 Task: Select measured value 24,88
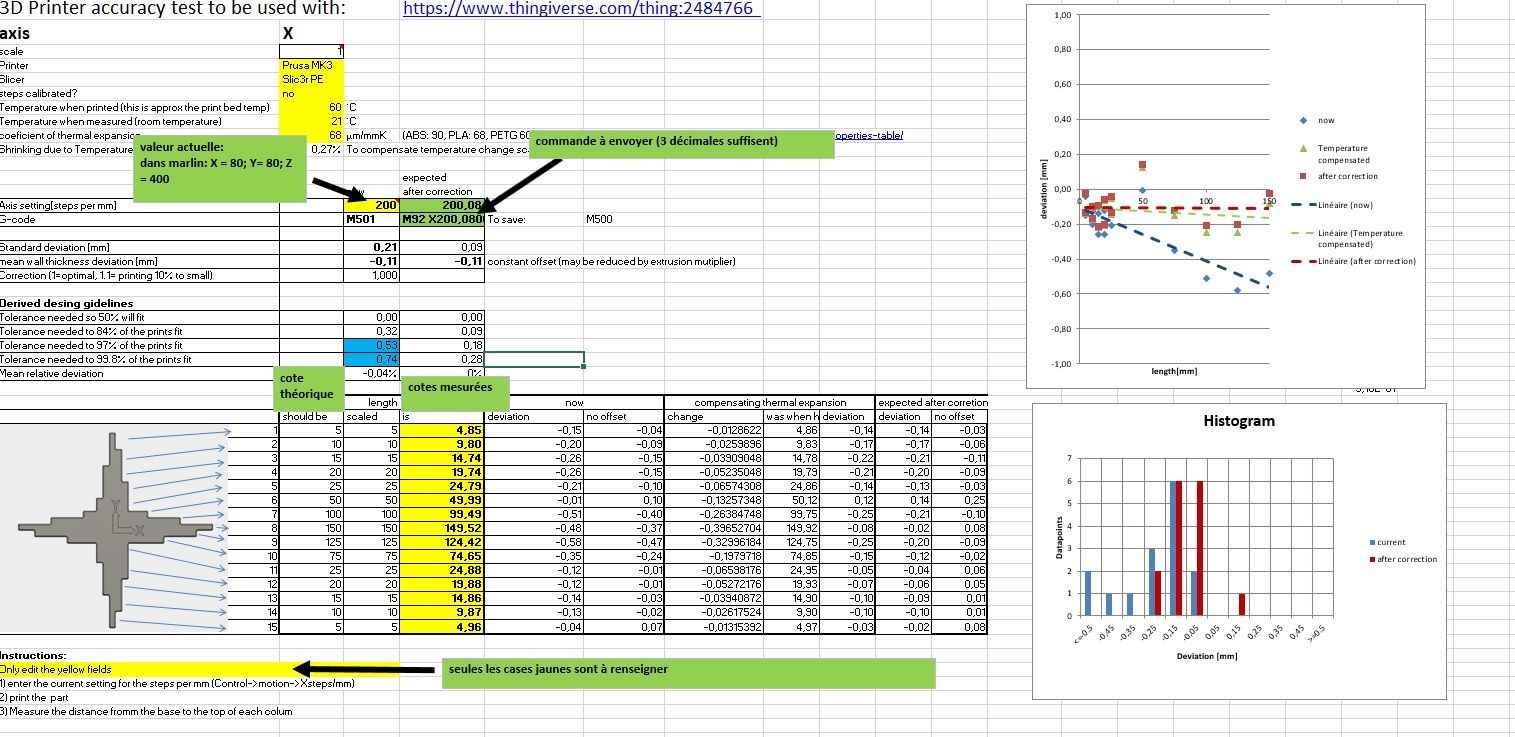tap(442, 570)
